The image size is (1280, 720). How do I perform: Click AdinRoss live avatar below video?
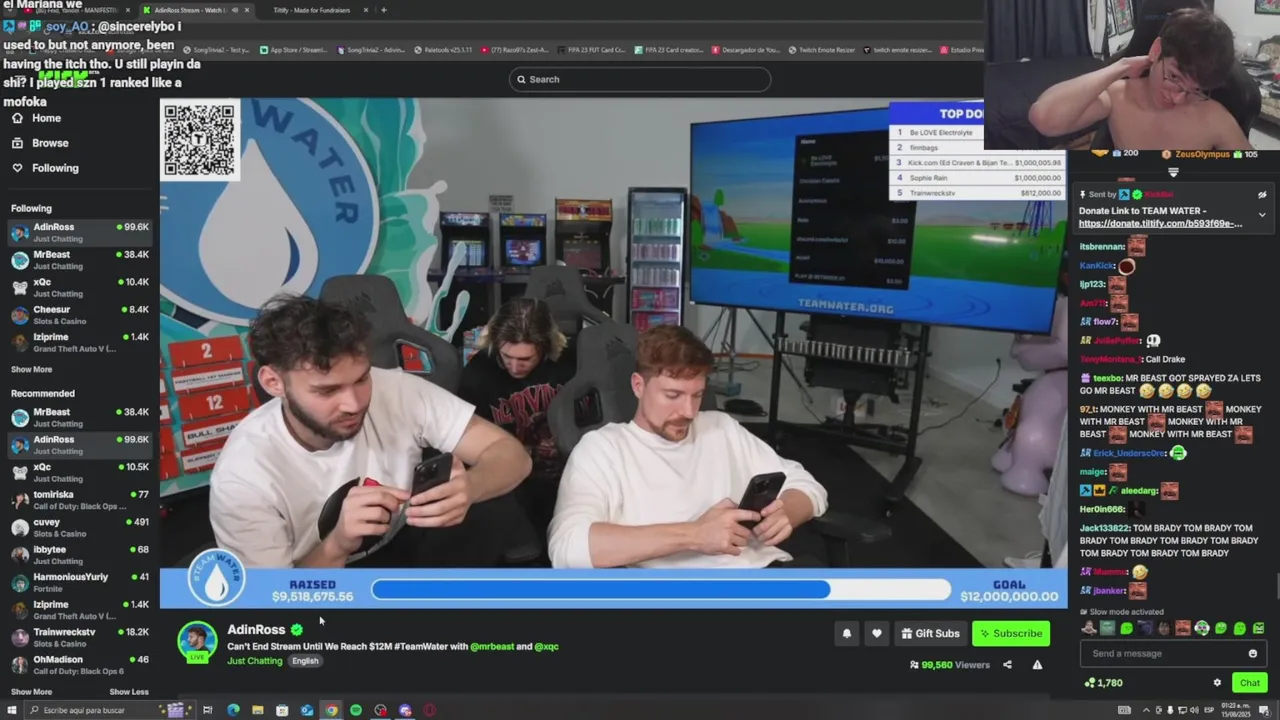[x=197, y=642]
